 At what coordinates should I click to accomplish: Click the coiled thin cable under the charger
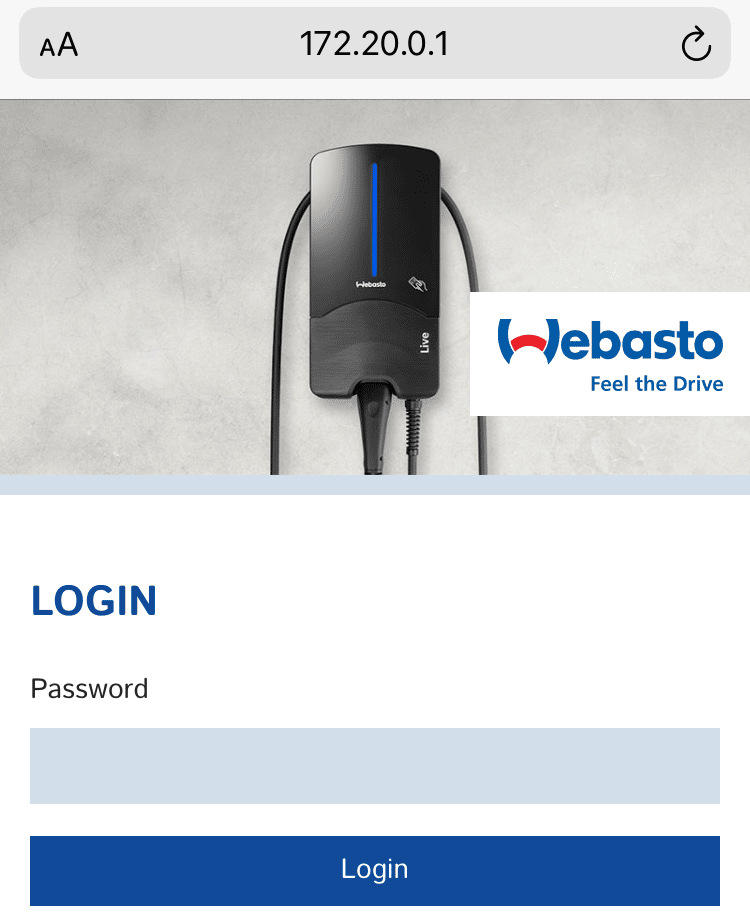tap(413, 435)
